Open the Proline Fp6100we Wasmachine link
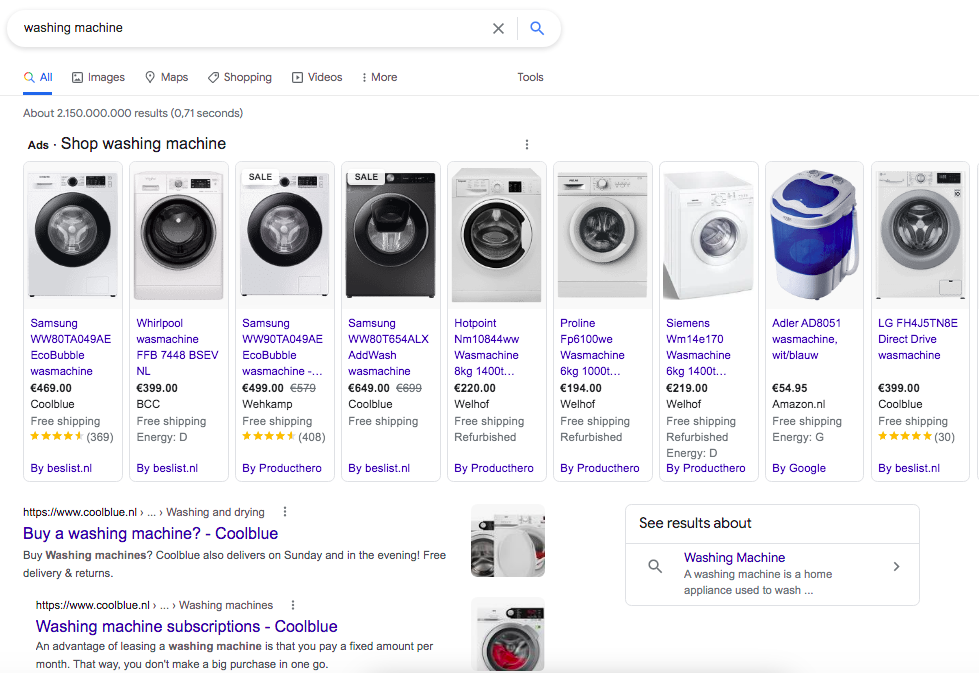979x673 pixels. (592, 347)
